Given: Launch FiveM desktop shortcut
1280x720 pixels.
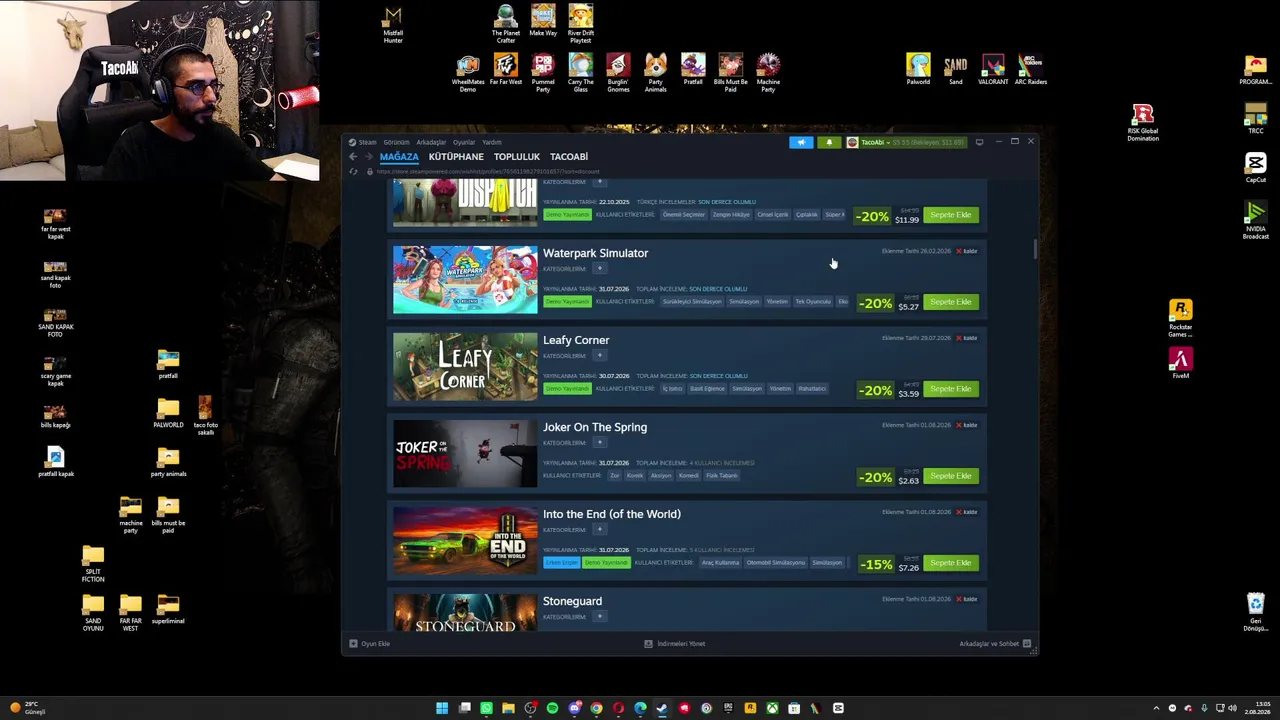Looking at the screenshot, I should (1181, 363).
